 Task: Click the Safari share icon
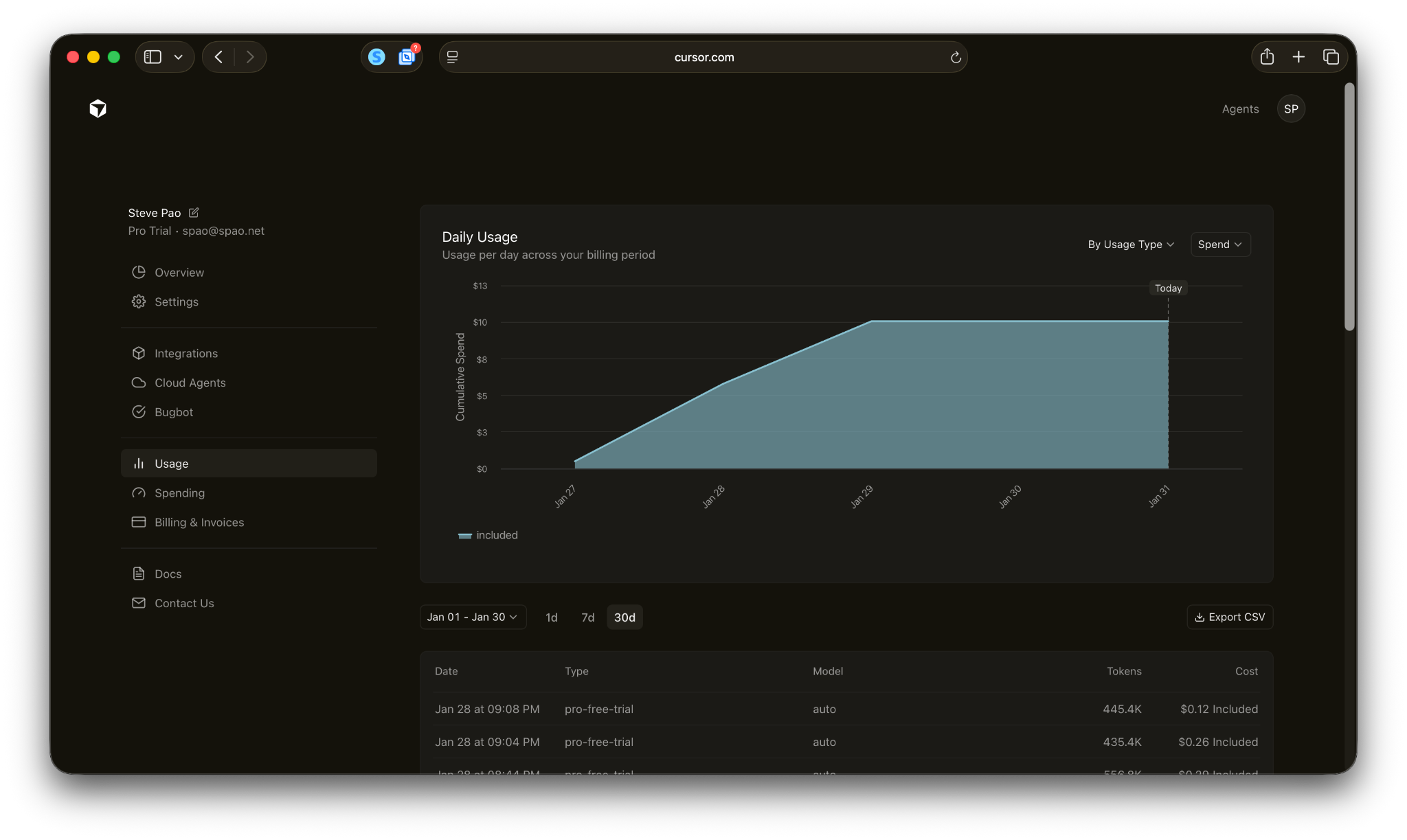(x=1267, y=57)
